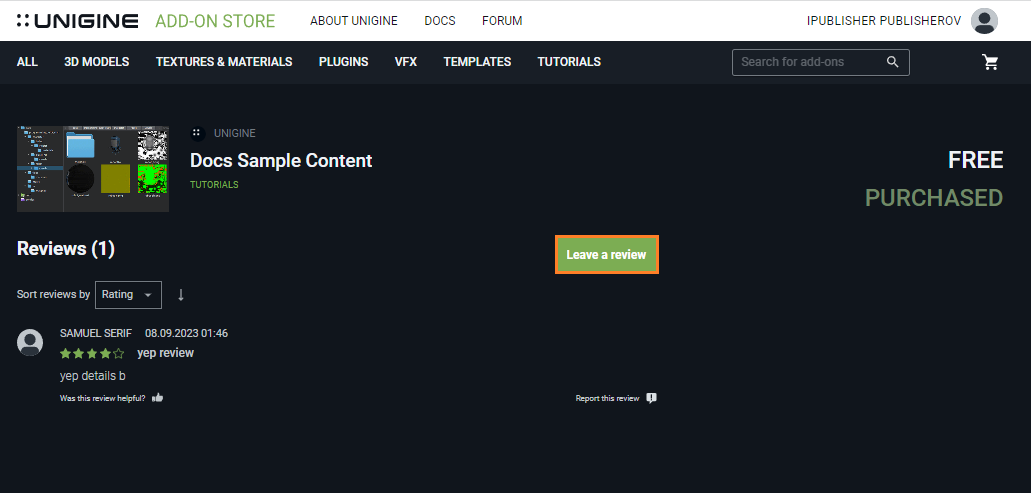Click 'Was this review helpful?' text

coord(103,398)
